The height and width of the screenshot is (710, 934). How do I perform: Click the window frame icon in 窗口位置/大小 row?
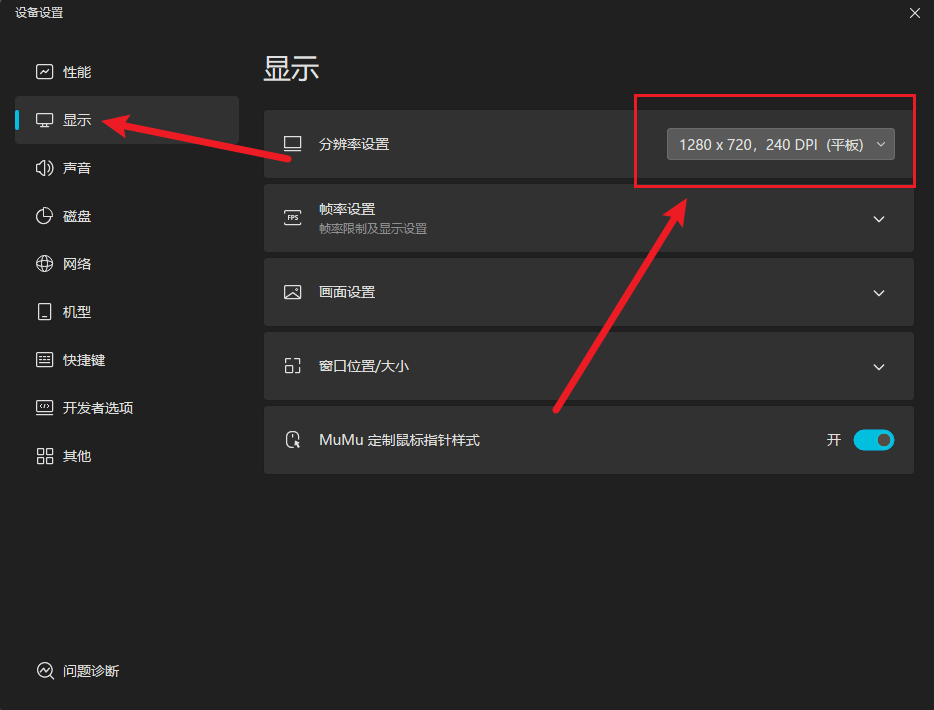(x=292, y=366)
